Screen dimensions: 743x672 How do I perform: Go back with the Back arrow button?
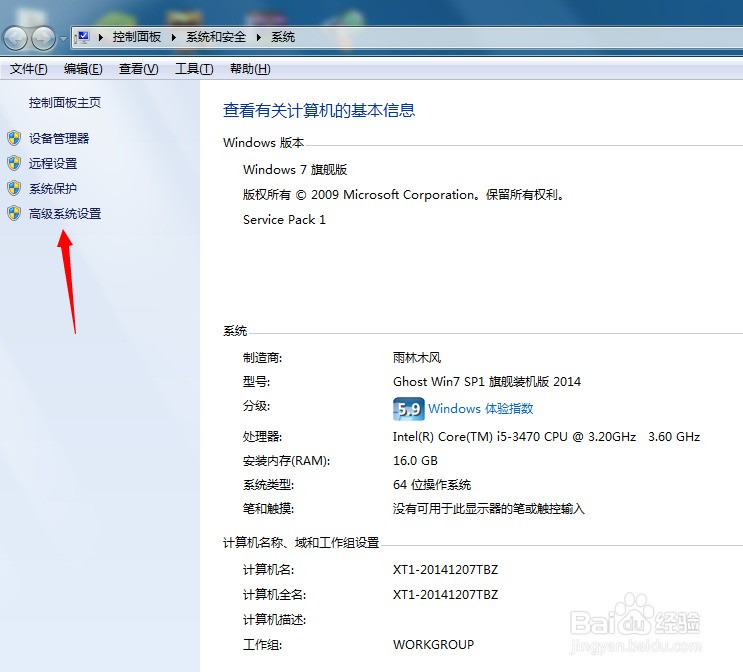16,38
